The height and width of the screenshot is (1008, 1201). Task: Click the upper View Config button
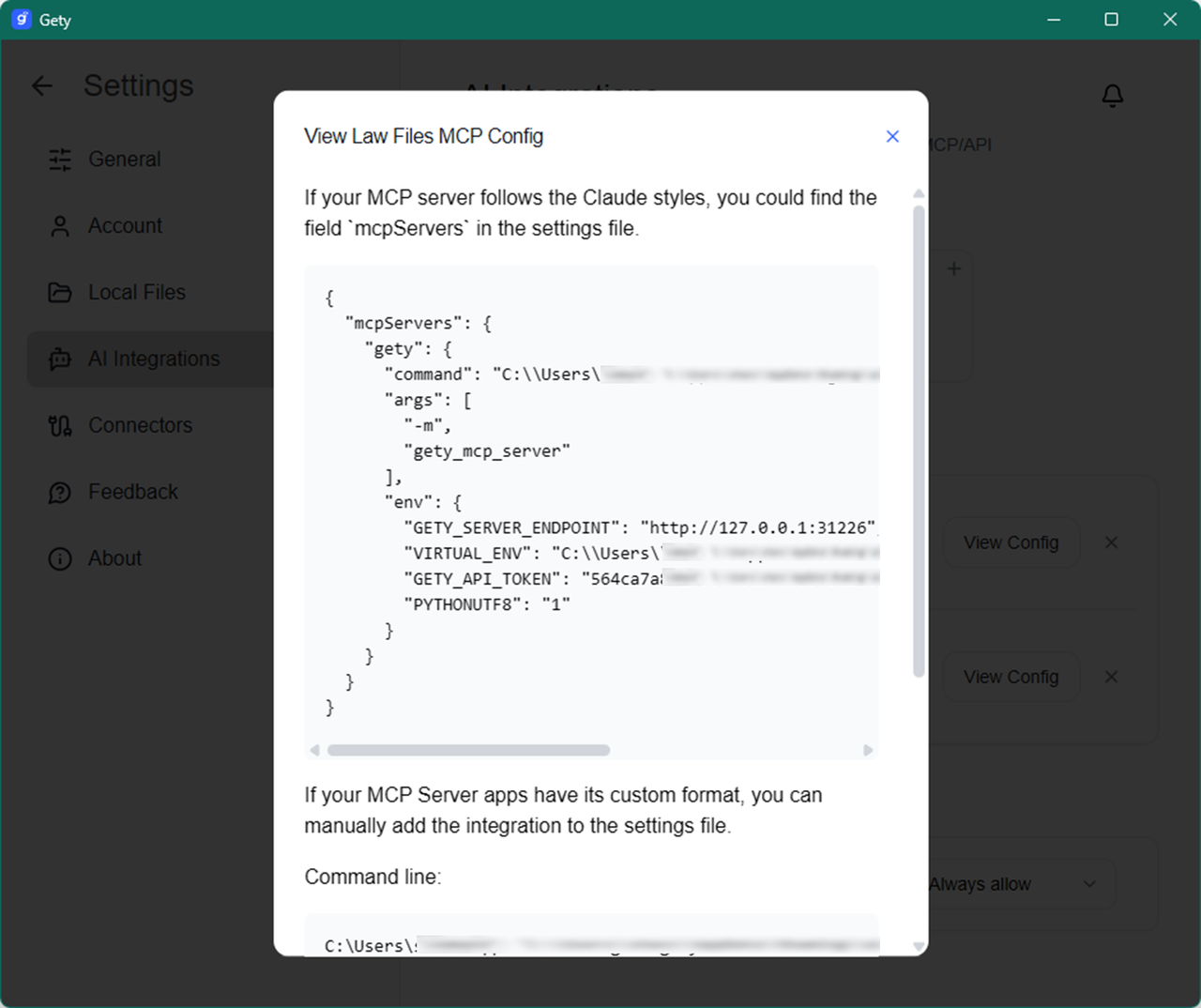pos(1011,542)
